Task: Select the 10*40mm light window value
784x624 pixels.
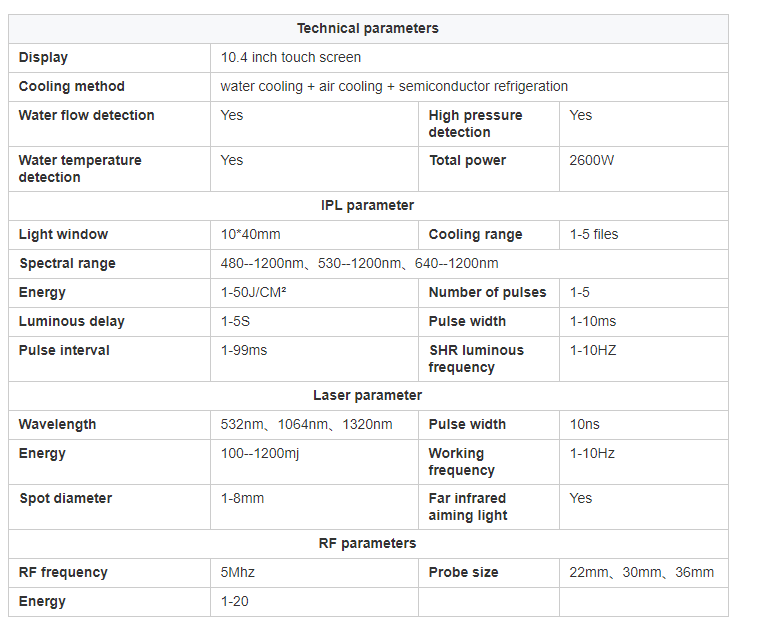Action: point(250,234)
